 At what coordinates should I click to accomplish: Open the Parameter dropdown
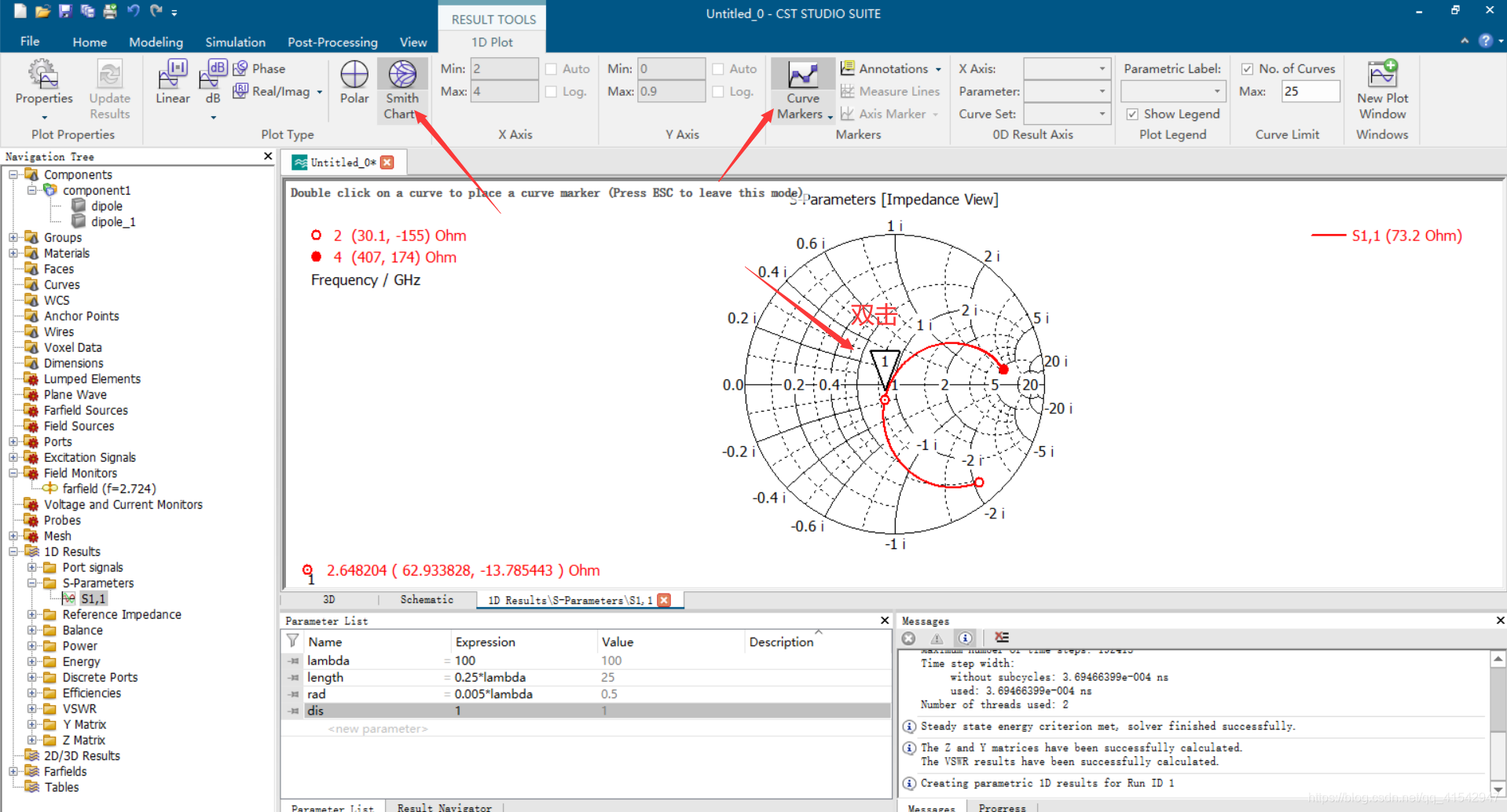tap(1067, 91)
